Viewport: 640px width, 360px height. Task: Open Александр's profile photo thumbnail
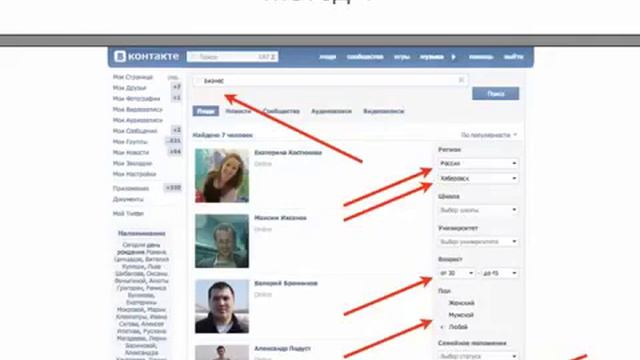[222, 353]
